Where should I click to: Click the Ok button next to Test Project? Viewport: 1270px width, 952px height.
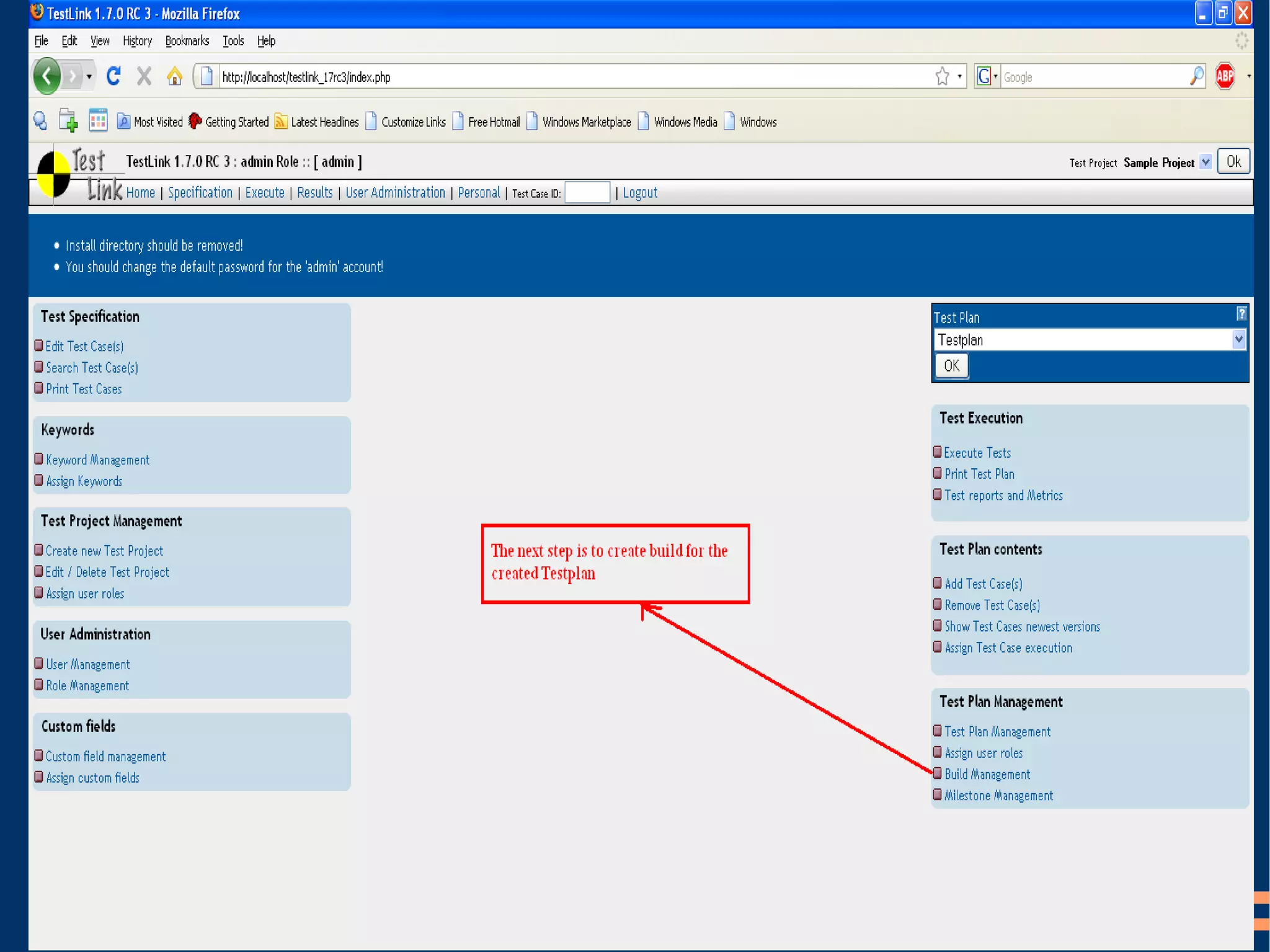pos(1233,162)
